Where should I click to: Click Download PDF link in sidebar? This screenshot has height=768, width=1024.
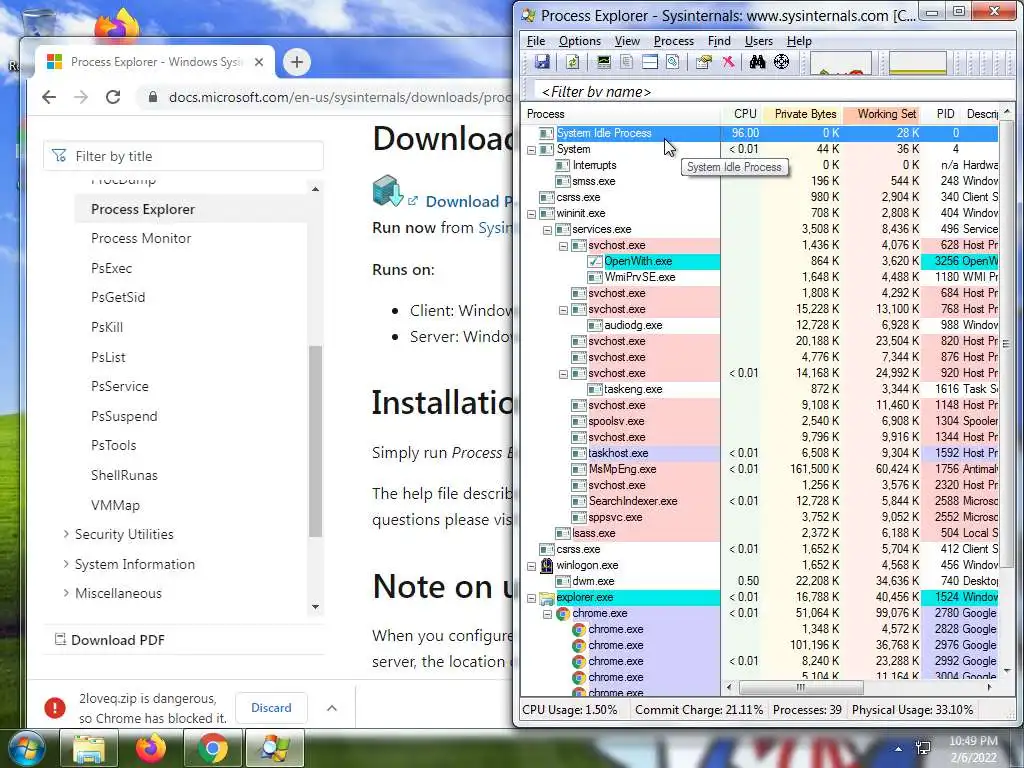click(x=118, y=640)
